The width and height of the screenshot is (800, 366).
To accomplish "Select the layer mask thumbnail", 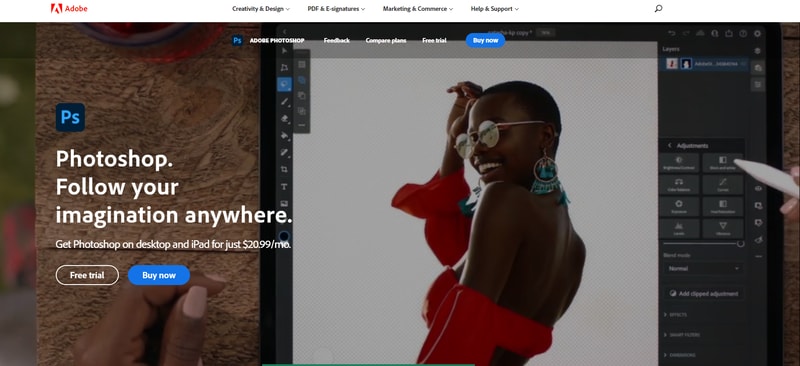I will [x=686, y=64].
